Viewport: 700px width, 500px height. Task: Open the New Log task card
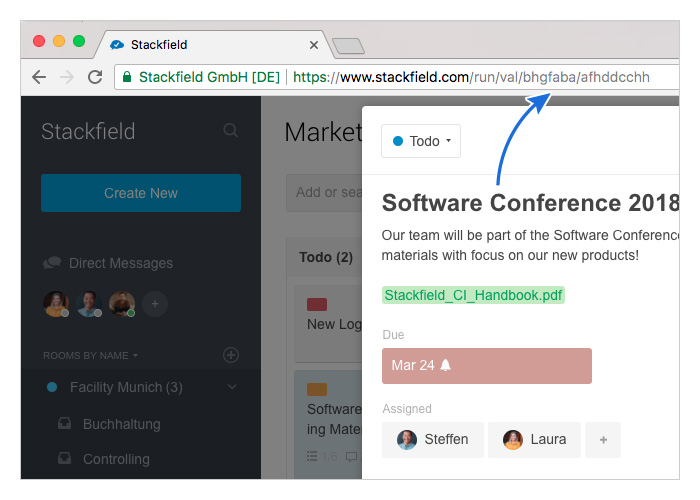(x=328, y=324)
